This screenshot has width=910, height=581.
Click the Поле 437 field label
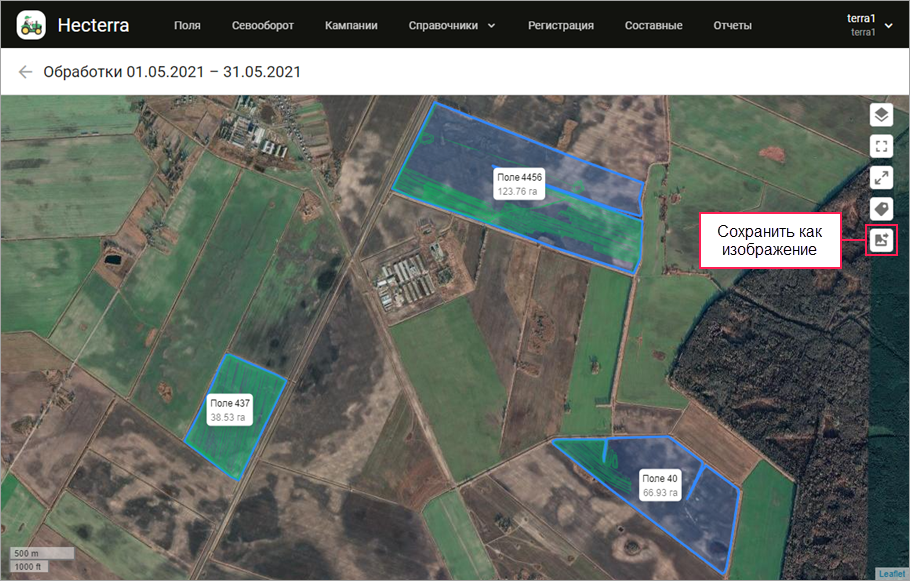[x=230, y=410]
